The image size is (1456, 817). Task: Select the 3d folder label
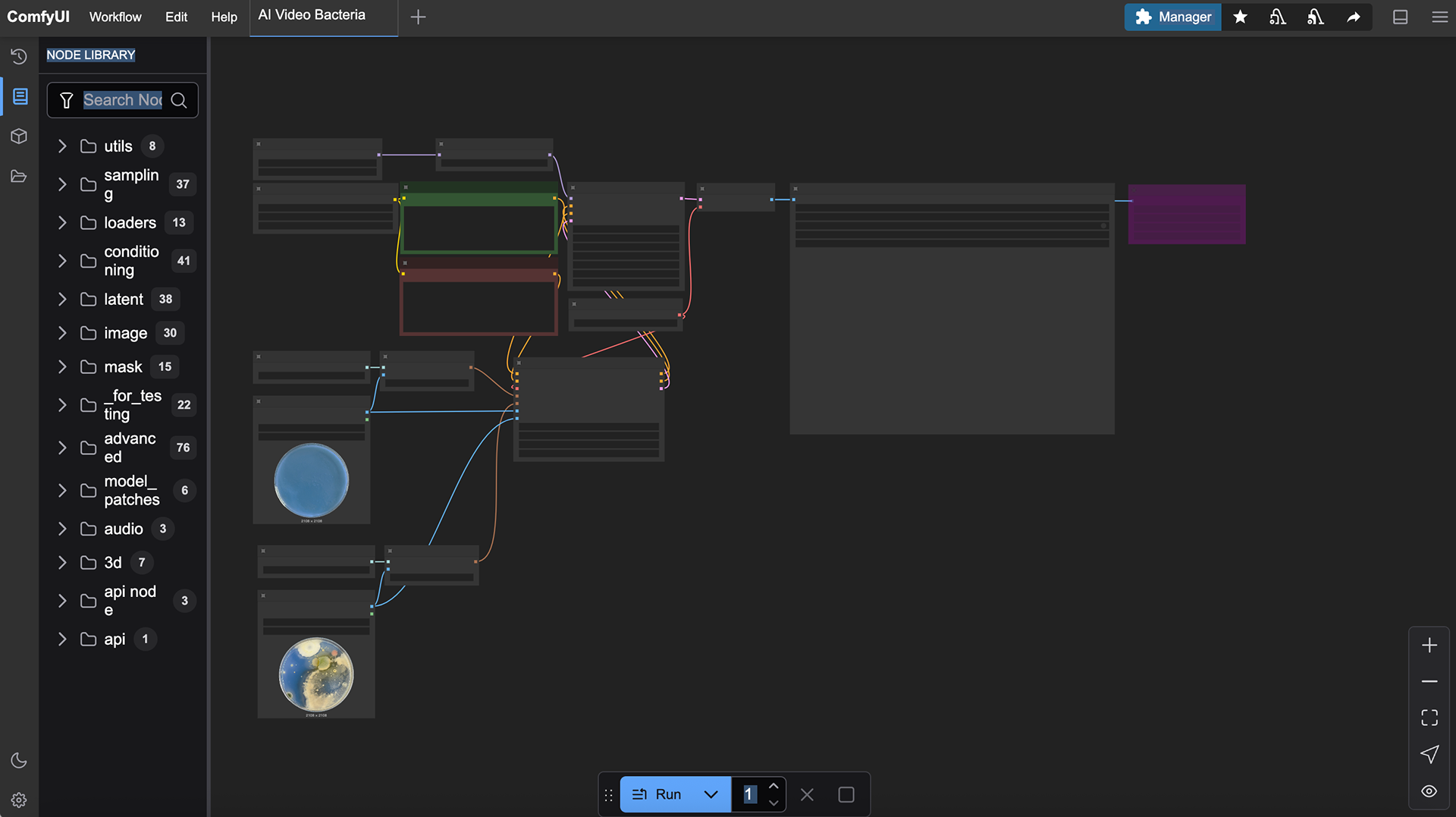(113, 562)
